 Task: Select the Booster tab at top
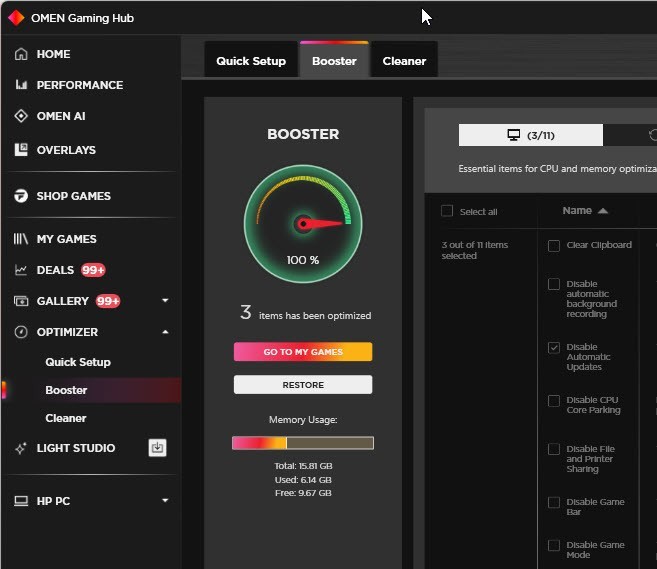click(334, 61)
